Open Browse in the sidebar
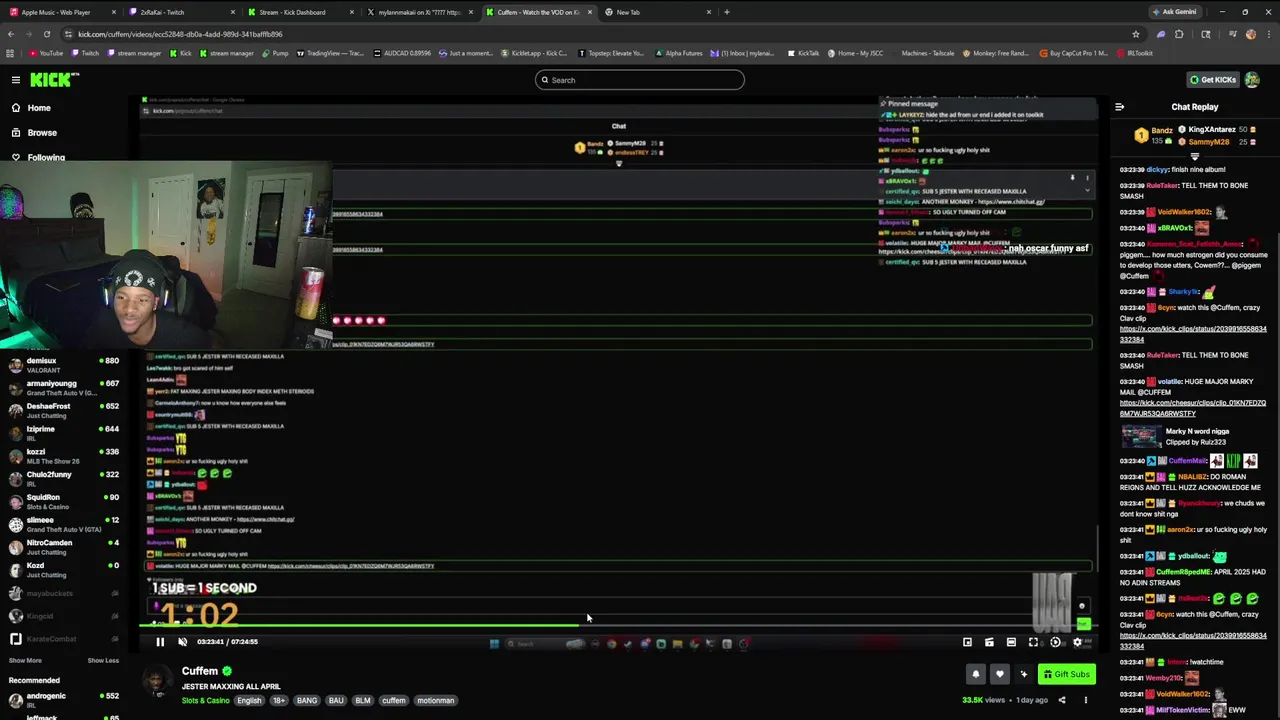 [42, 132]
